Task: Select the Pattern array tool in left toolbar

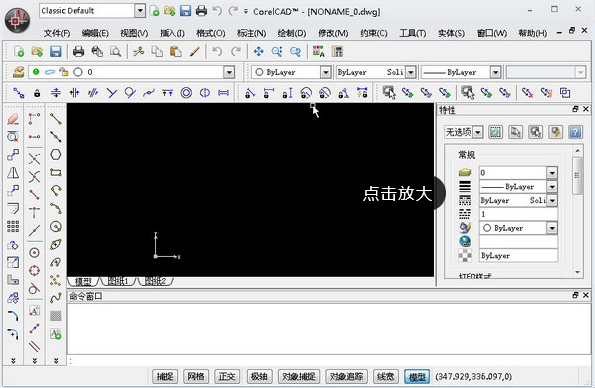Action: coord(13,227)
